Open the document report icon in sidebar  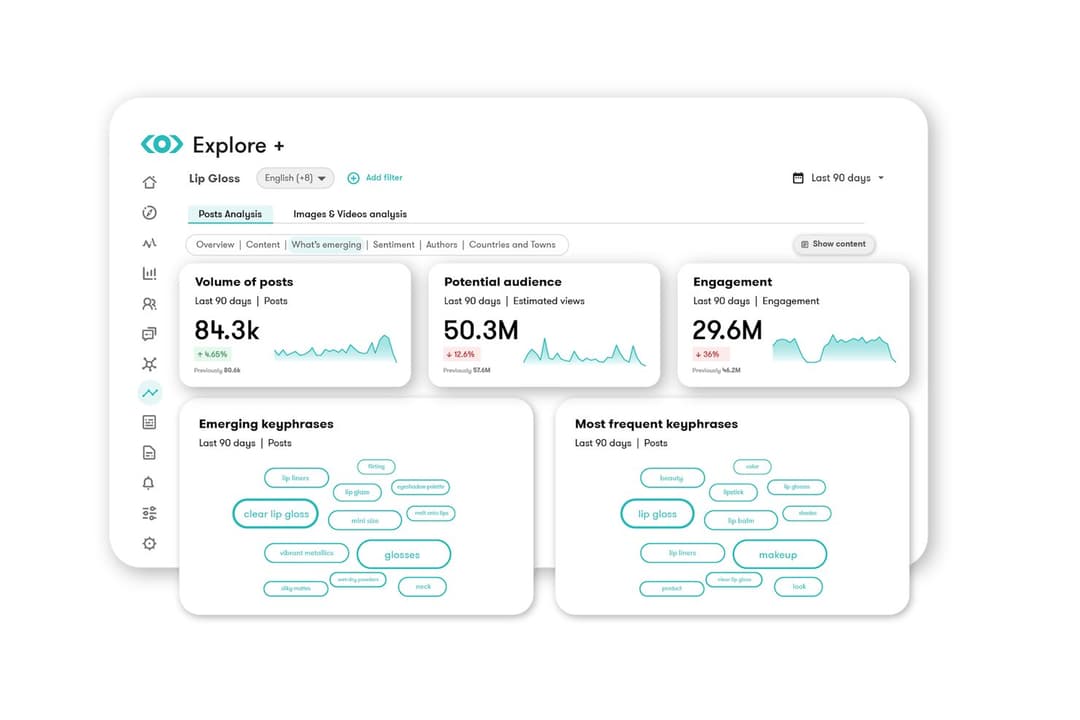pyautogui.click(x=149, y=452)
